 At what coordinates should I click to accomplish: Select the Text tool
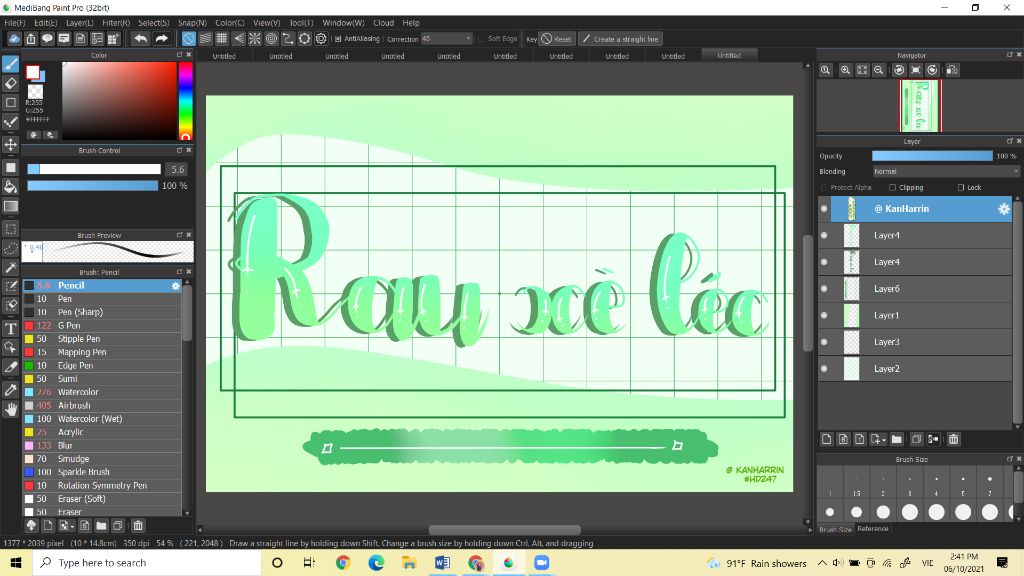click(x=10, y=328)
